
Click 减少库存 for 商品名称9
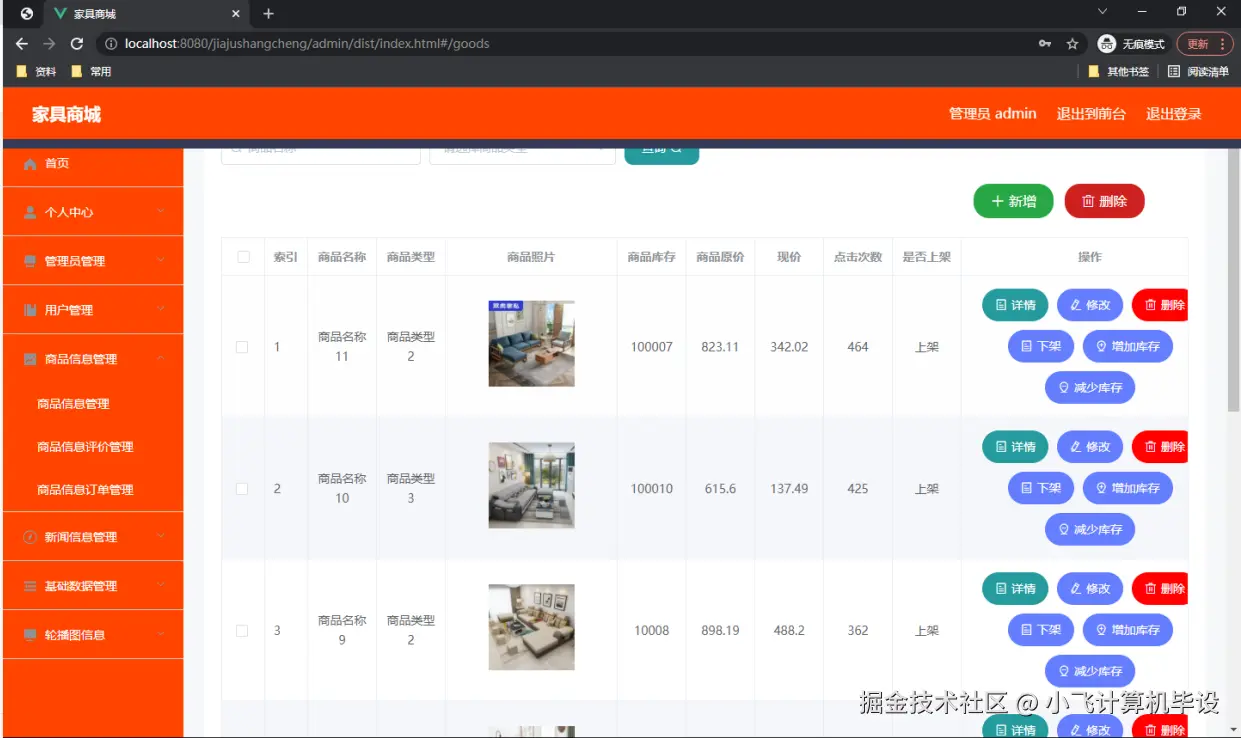click(x=1090, y=671)
